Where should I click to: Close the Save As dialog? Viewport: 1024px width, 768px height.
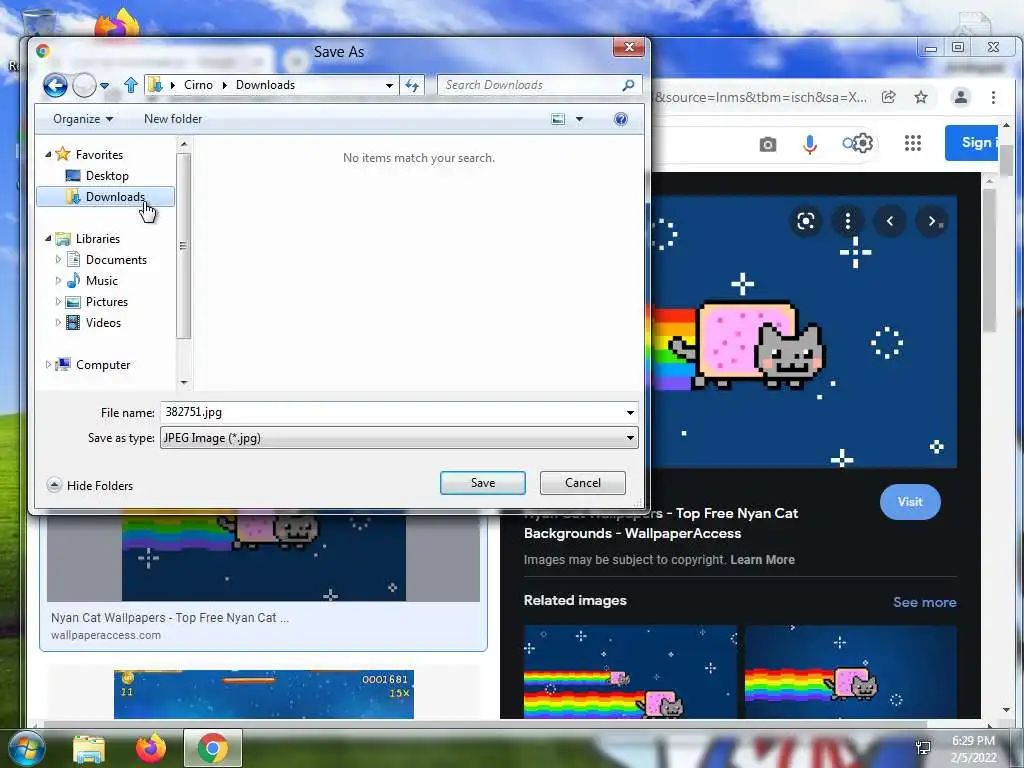click(x=629, y=47)
